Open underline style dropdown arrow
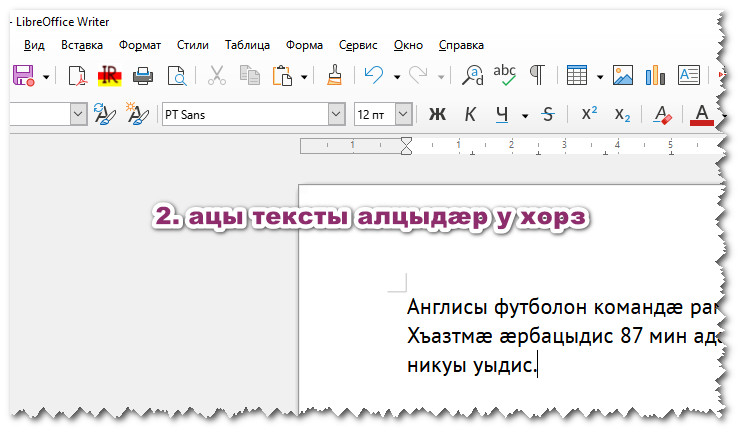 tap(525, 115)
